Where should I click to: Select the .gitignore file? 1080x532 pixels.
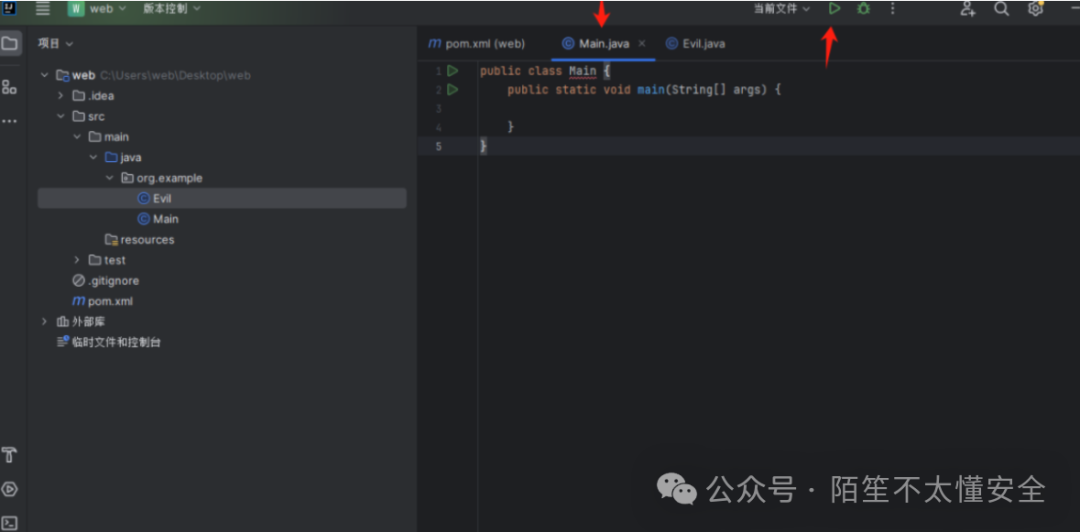222,281
